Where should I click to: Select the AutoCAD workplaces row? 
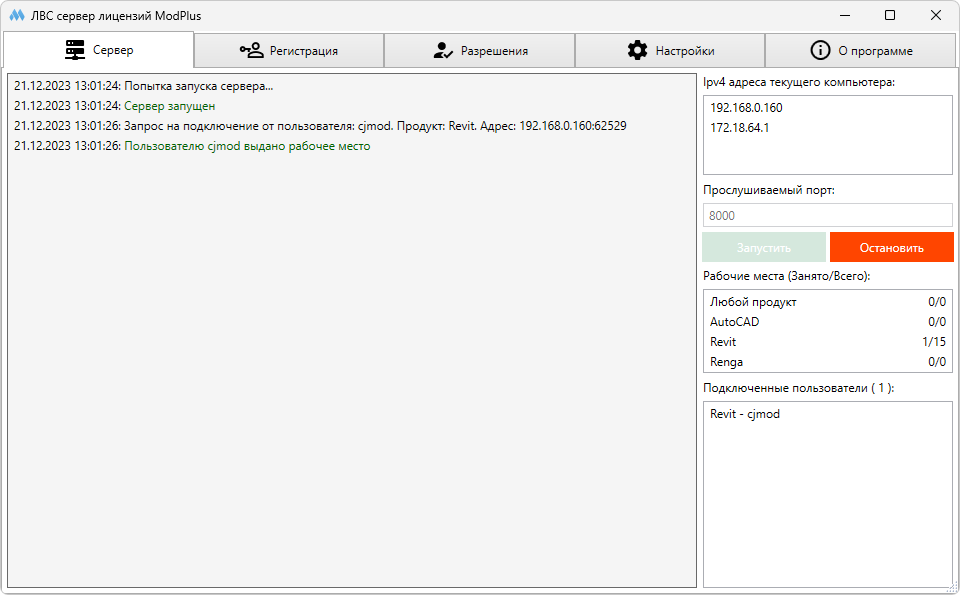[x=827, y=322]
